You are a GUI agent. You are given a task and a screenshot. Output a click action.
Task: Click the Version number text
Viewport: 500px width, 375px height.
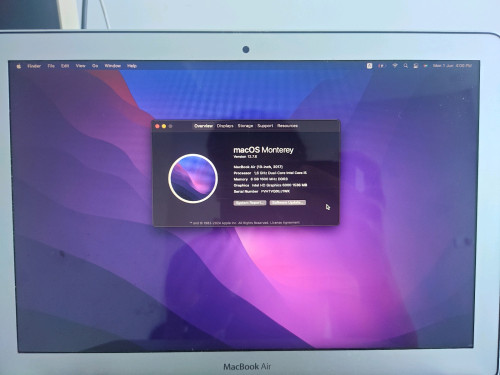[245, 157]
